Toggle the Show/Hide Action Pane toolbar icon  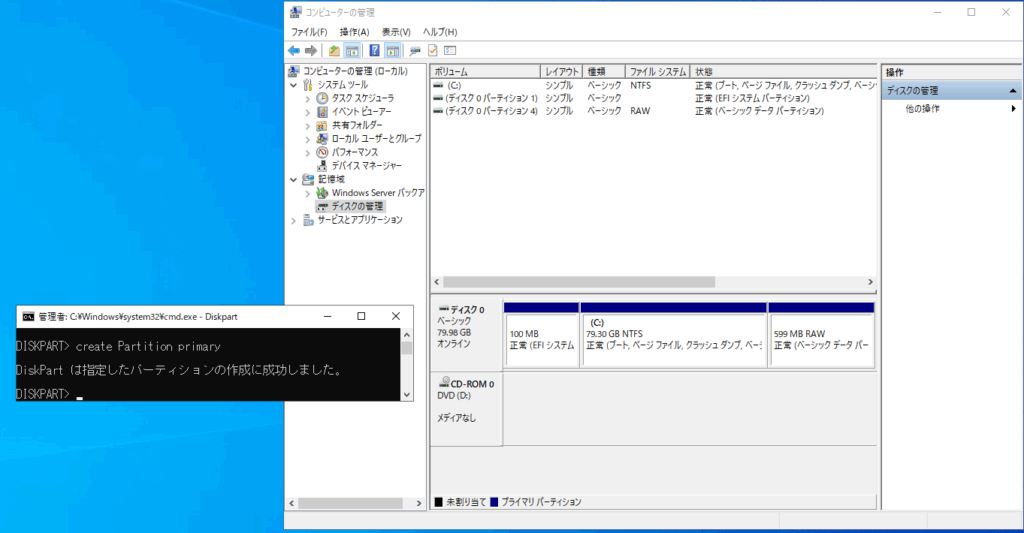coord(392,50)
